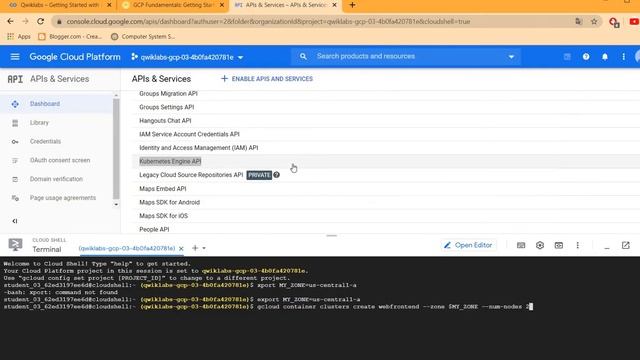Open the Computer System bookmark

pos(142,37)
